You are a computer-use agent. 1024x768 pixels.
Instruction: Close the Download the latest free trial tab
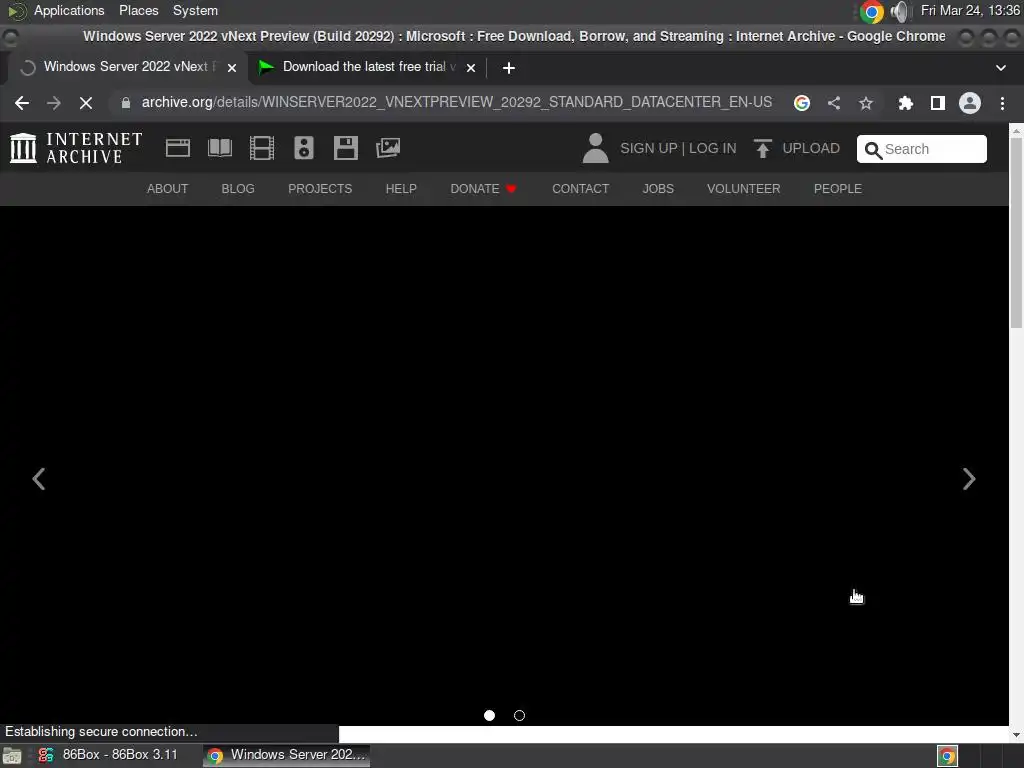click(470, 68)
